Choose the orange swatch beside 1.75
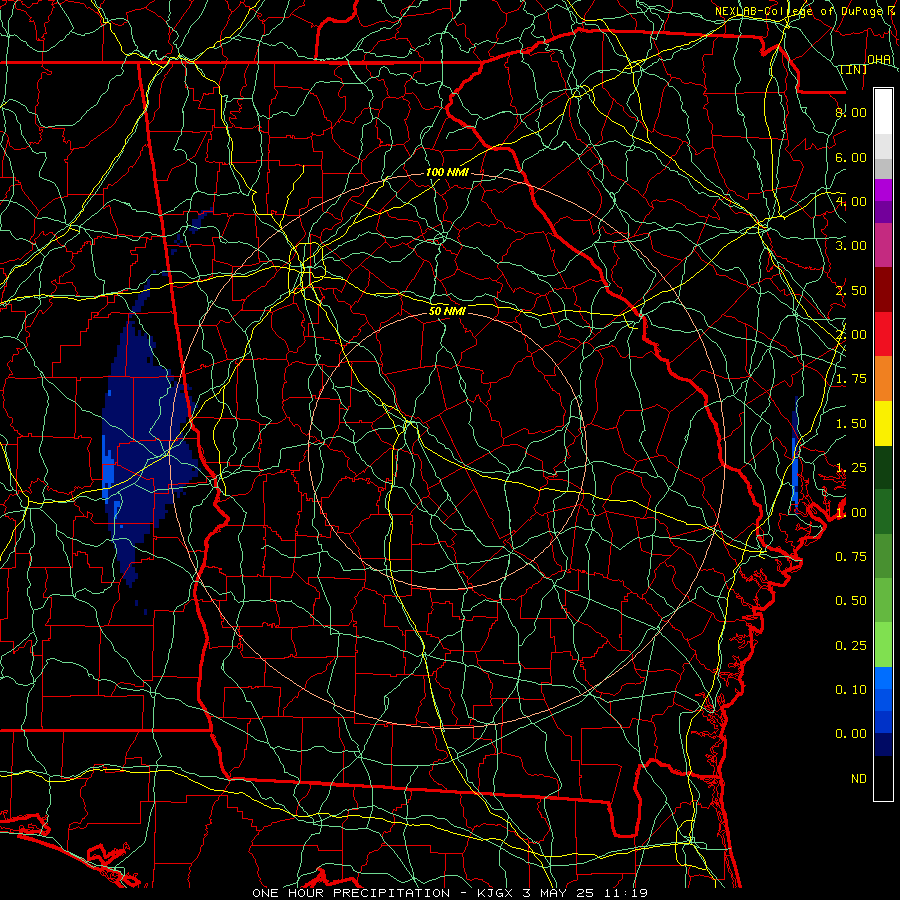The image size is (900, 900). [x=883, y=379]
